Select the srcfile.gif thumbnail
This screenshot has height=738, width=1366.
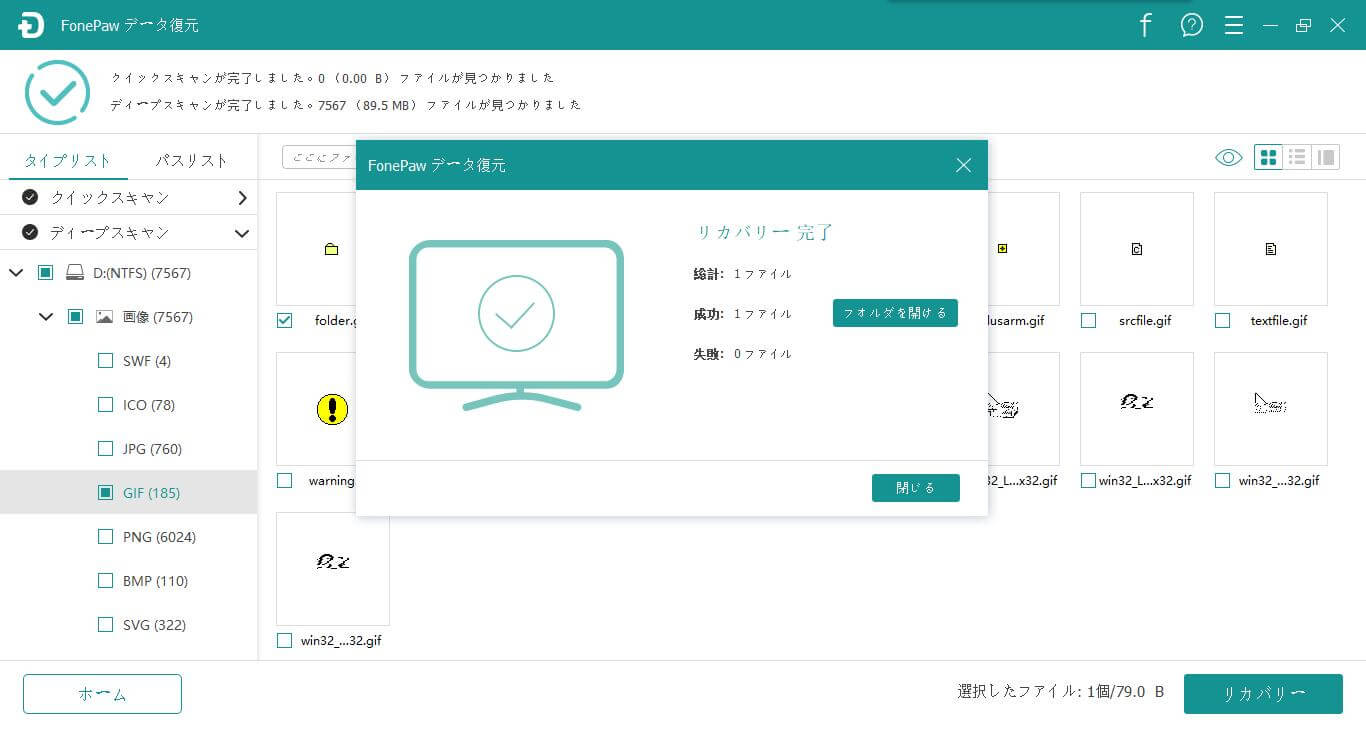click(x=1137, y=249)
